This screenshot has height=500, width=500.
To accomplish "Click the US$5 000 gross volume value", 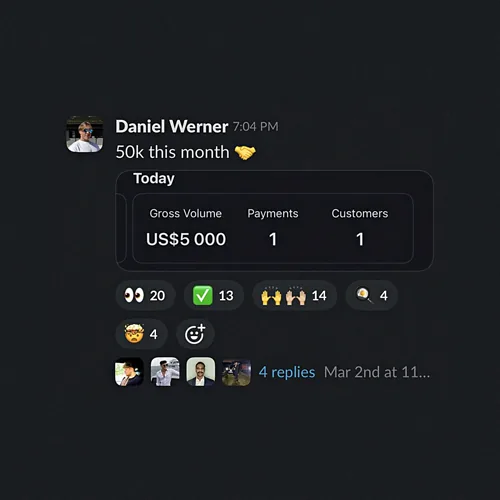I will click(x=186, y=239).
